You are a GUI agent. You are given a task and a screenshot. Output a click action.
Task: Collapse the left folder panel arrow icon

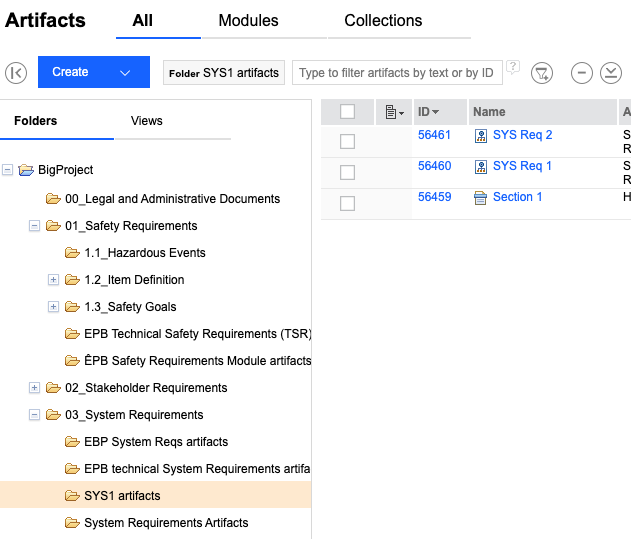[x=16, y=72]
